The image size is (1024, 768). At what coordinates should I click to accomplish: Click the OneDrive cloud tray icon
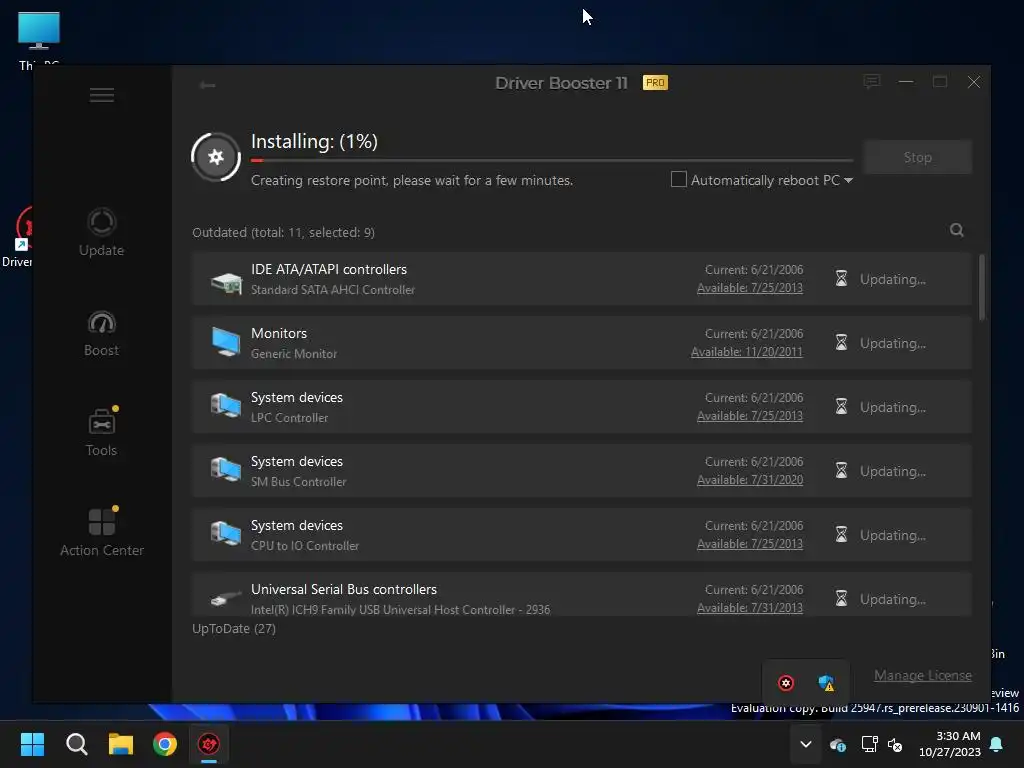[x=837, y=744]
